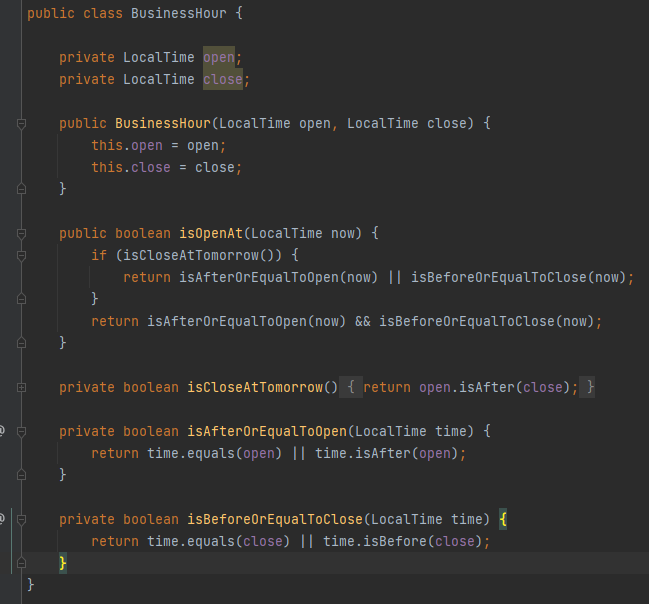The width and height of the screenshot is (649, 604).
Task: Place cursor on highlighted 'close' field declaration
Action: pyautogui.click(x=223, y=79)
